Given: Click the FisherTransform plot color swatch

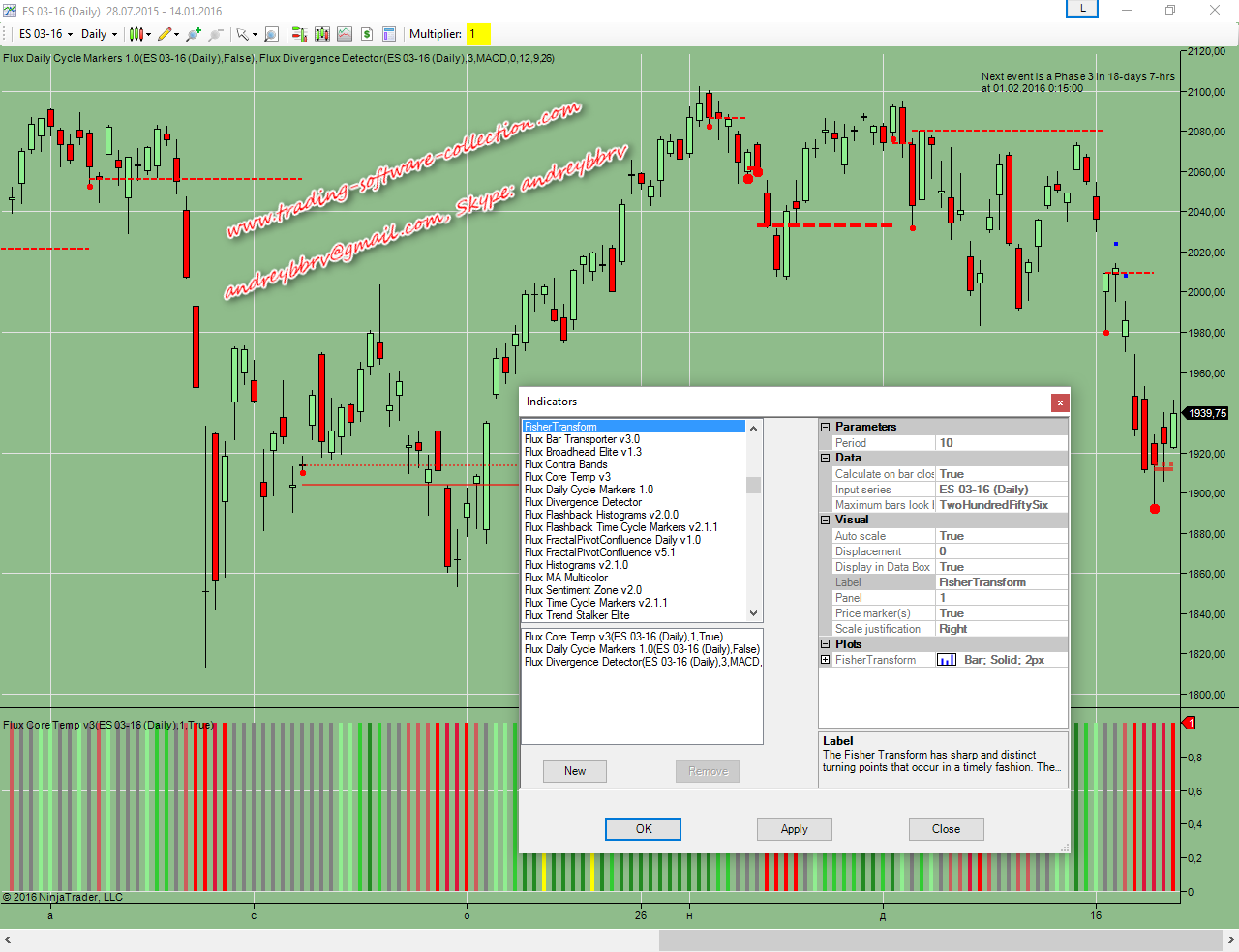Looking at the screenshot, I should [947, 660].
